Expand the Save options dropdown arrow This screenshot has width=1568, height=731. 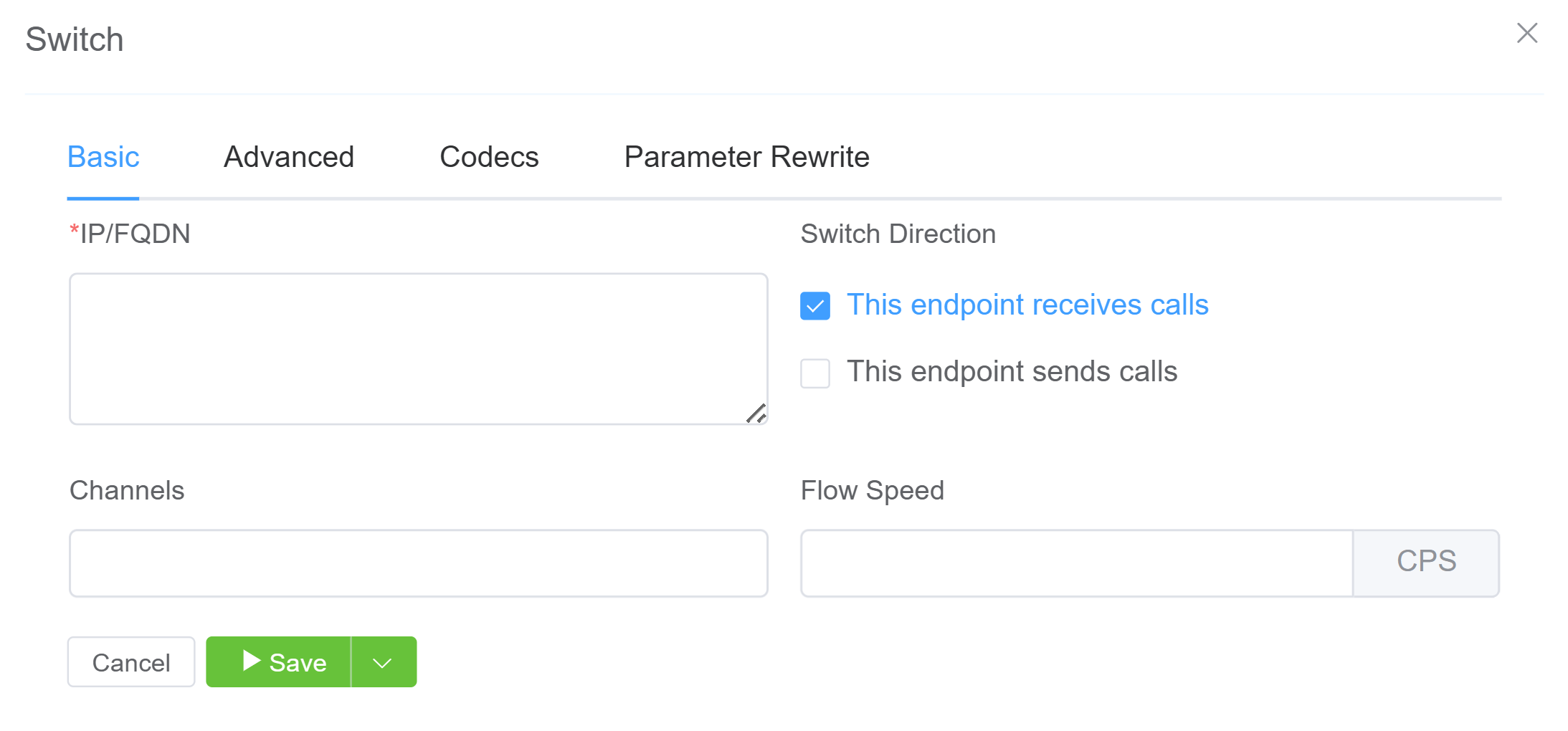[x=383, y=662]
